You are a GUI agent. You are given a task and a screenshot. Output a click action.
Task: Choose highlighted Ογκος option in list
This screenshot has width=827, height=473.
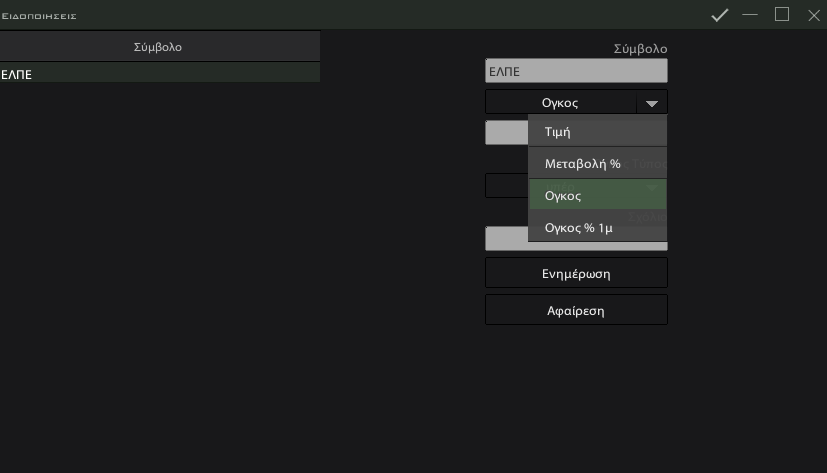pos(598,195)
